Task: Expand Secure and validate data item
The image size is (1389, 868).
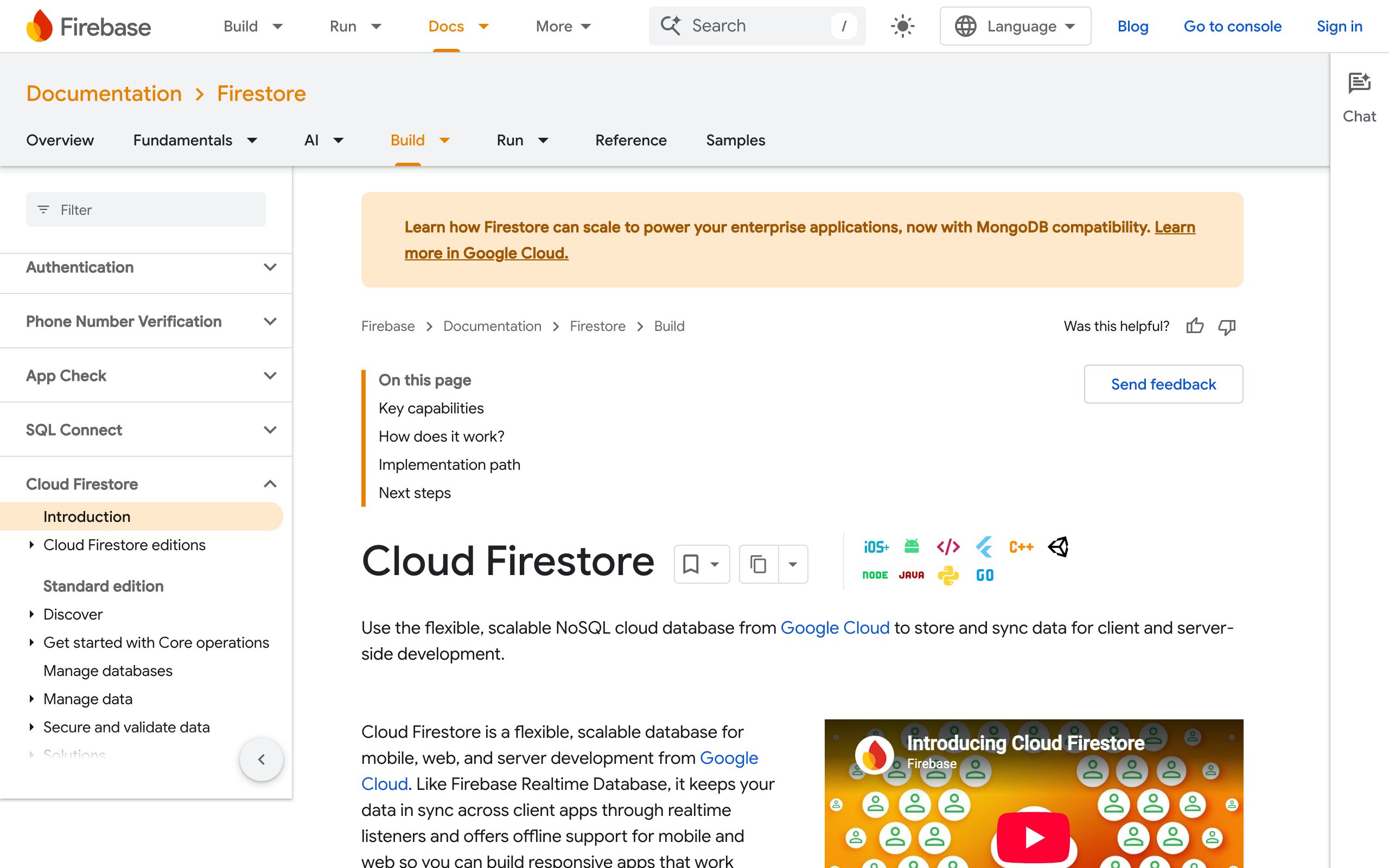Action: coord(31,727)
